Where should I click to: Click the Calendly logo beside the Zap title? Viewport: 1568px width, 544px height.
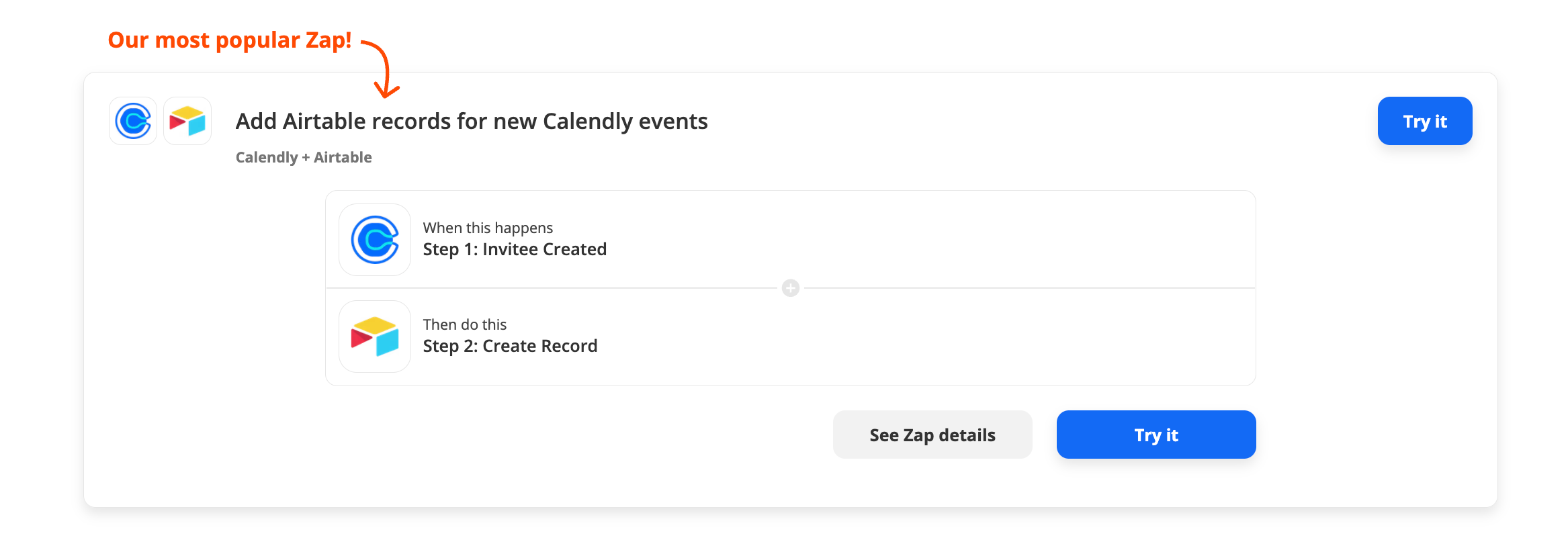click(133, 121)
